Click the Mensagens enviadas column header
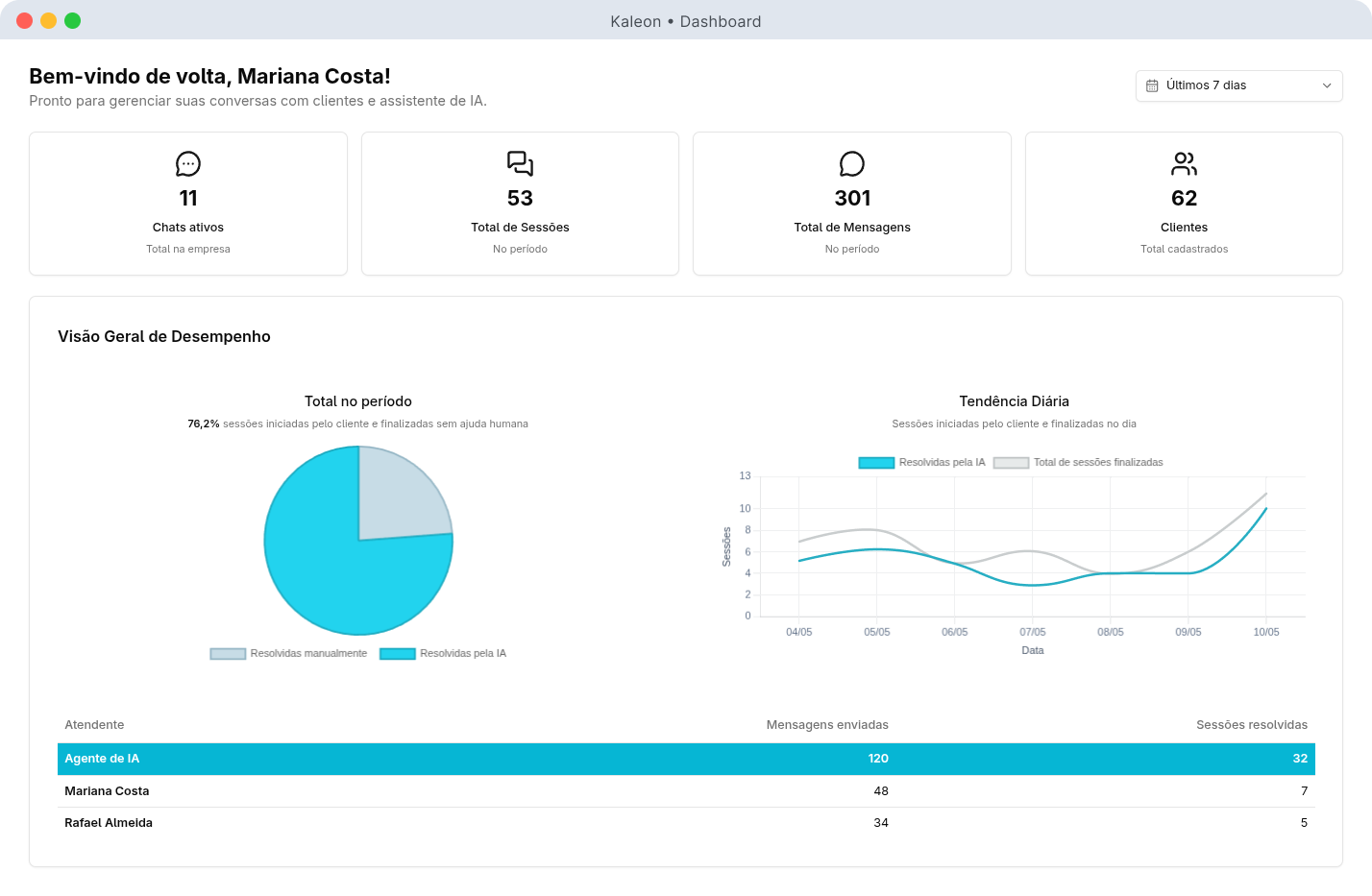The image size is (1372, 896). (x=827, y=725)
